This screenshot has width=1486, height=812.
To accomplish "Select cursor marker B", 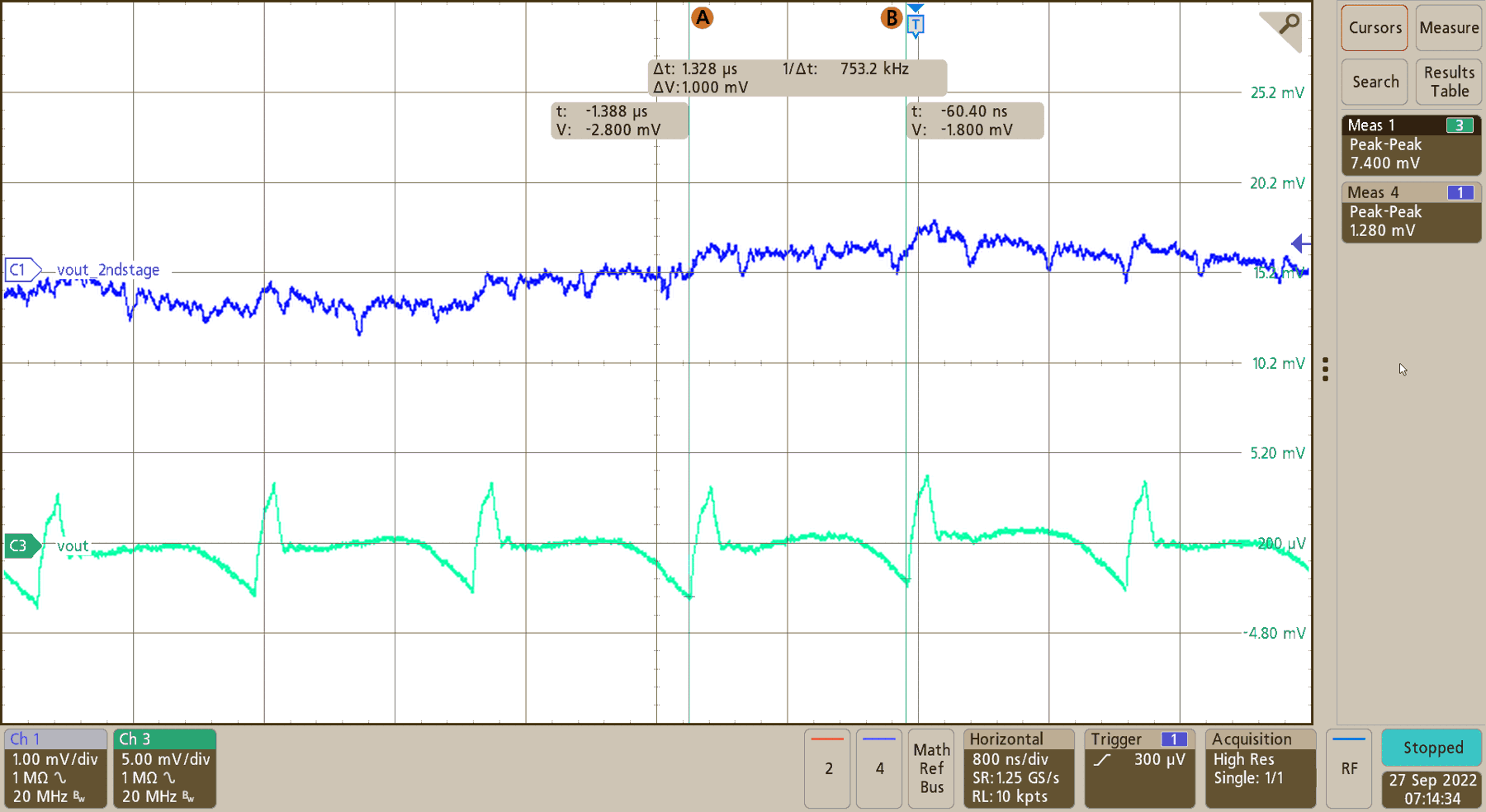I will click(x=892, y=17).
